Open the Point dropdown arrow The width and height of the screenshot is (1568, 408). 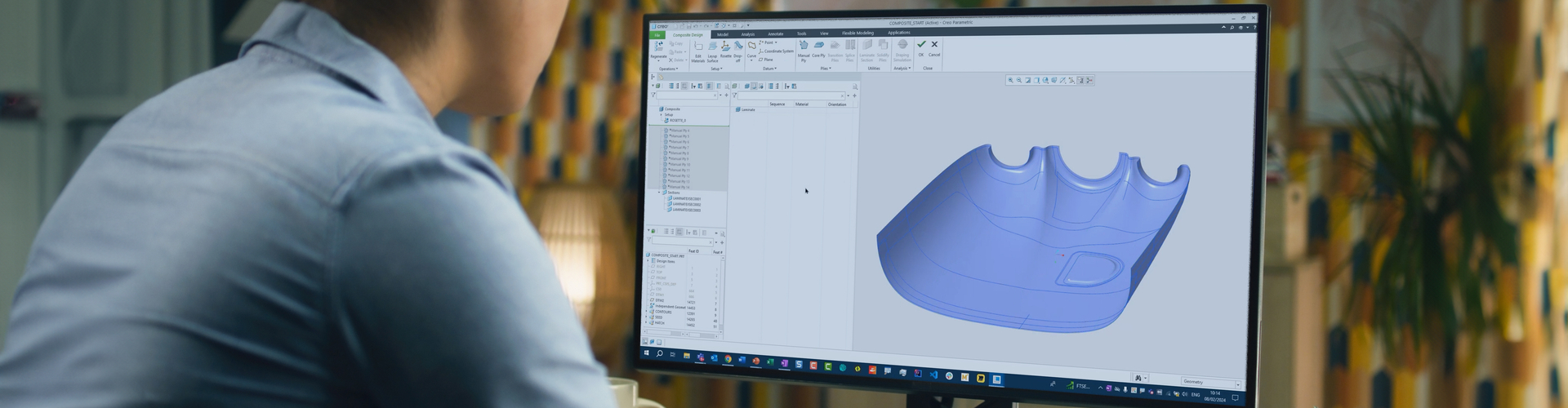[776, 42]
